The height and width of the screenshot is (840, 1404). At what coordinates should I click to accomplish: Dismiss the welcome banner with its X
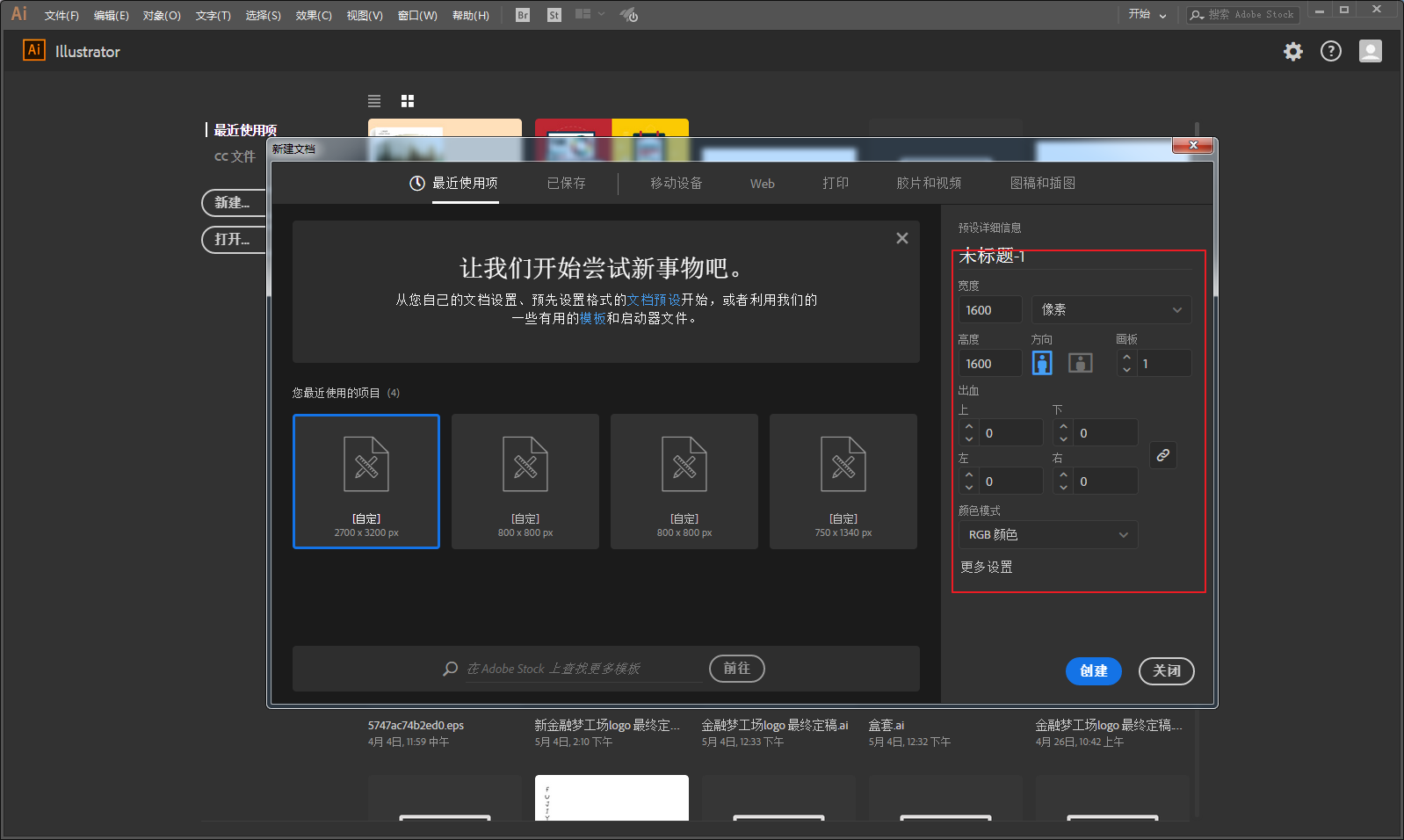[x=902, y=238]
